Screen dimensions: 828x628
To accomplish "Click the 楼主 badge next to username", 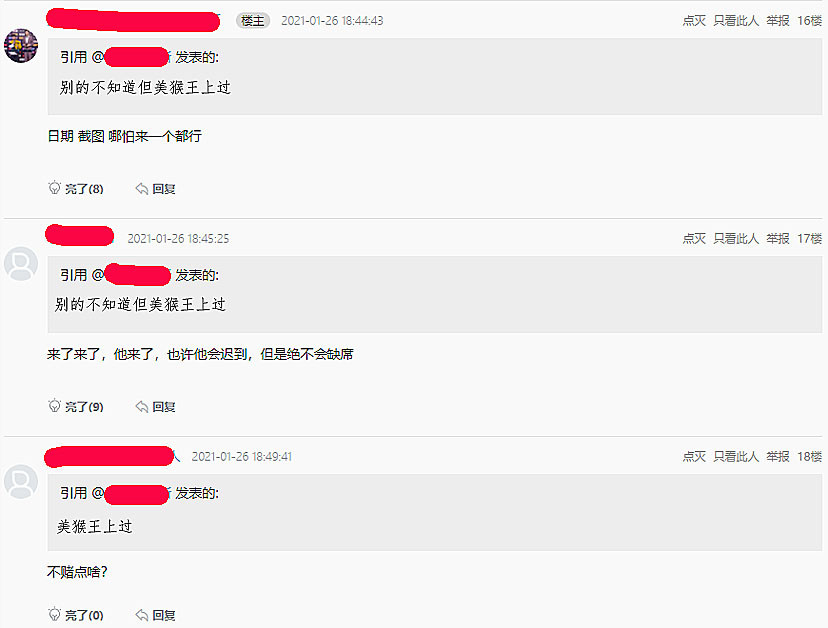I will (x=253, y=21).
